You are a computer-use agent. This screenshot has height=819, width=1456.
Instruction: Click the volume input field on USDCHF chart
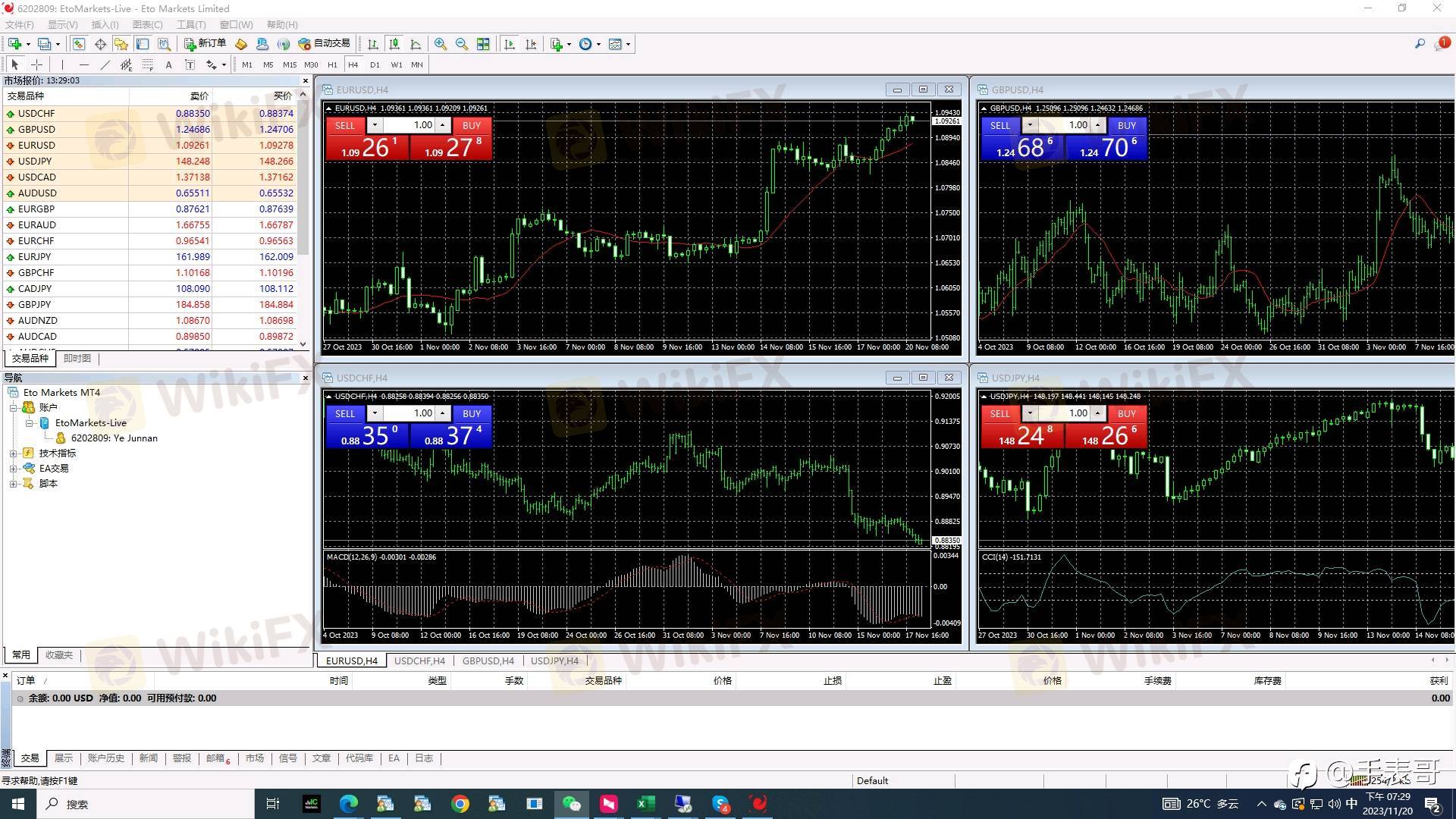(x=409, y=413)
